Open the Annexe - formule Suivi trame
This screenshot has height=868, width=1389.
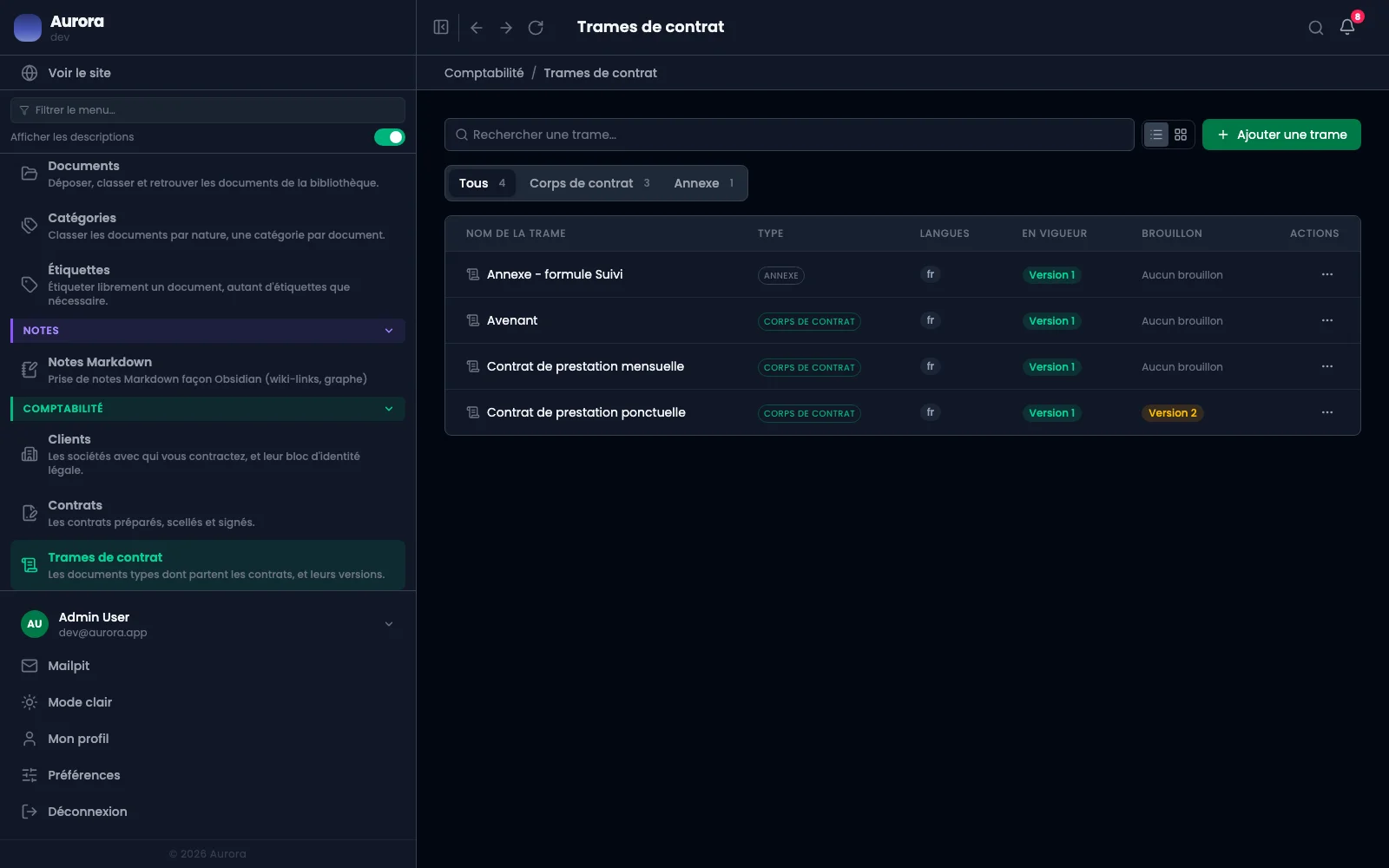pyautogui.click(x=555, y=274)
